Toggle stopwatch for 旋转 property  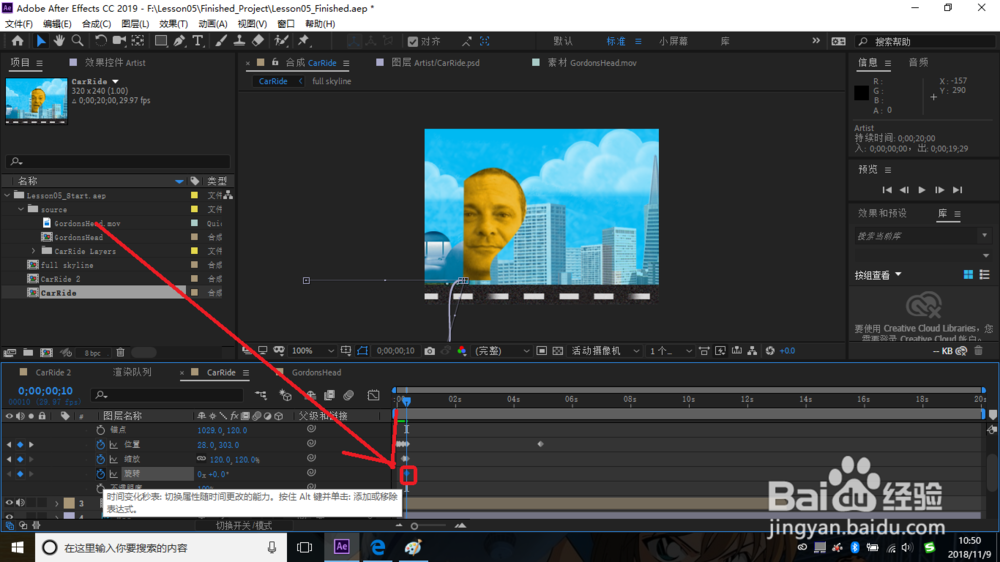(x=101, y=474)
